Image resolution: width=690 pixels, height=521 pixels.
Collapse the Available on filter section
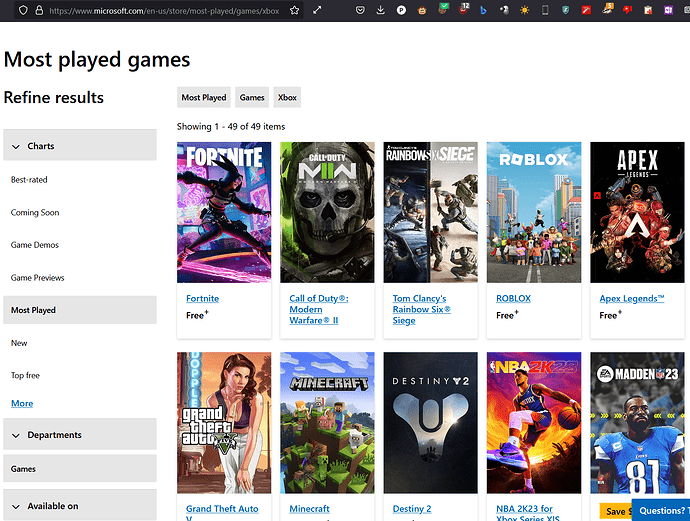pyautogui.click(x=80, y=505)
